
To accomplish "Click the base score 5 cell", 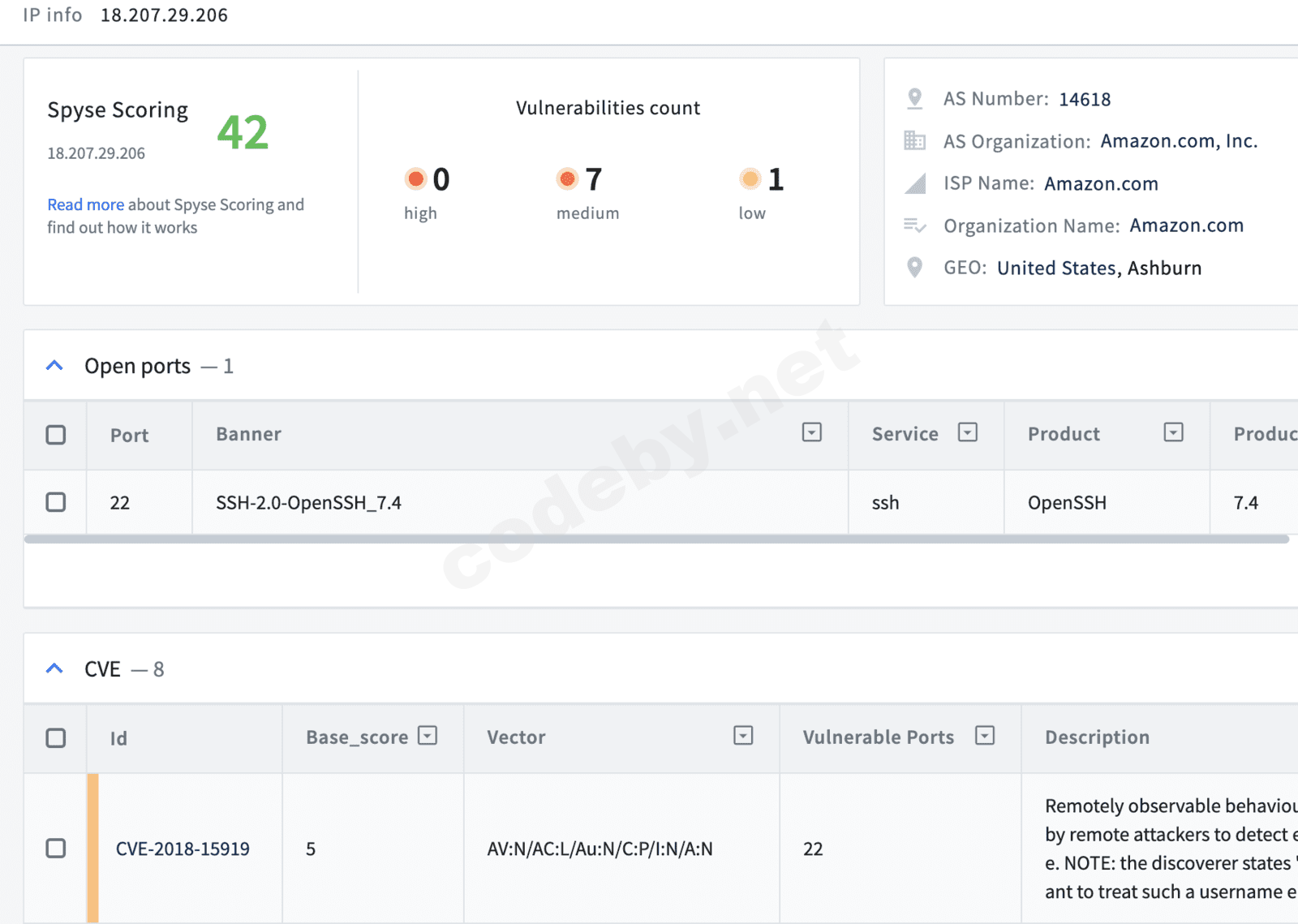I will 372,849.
